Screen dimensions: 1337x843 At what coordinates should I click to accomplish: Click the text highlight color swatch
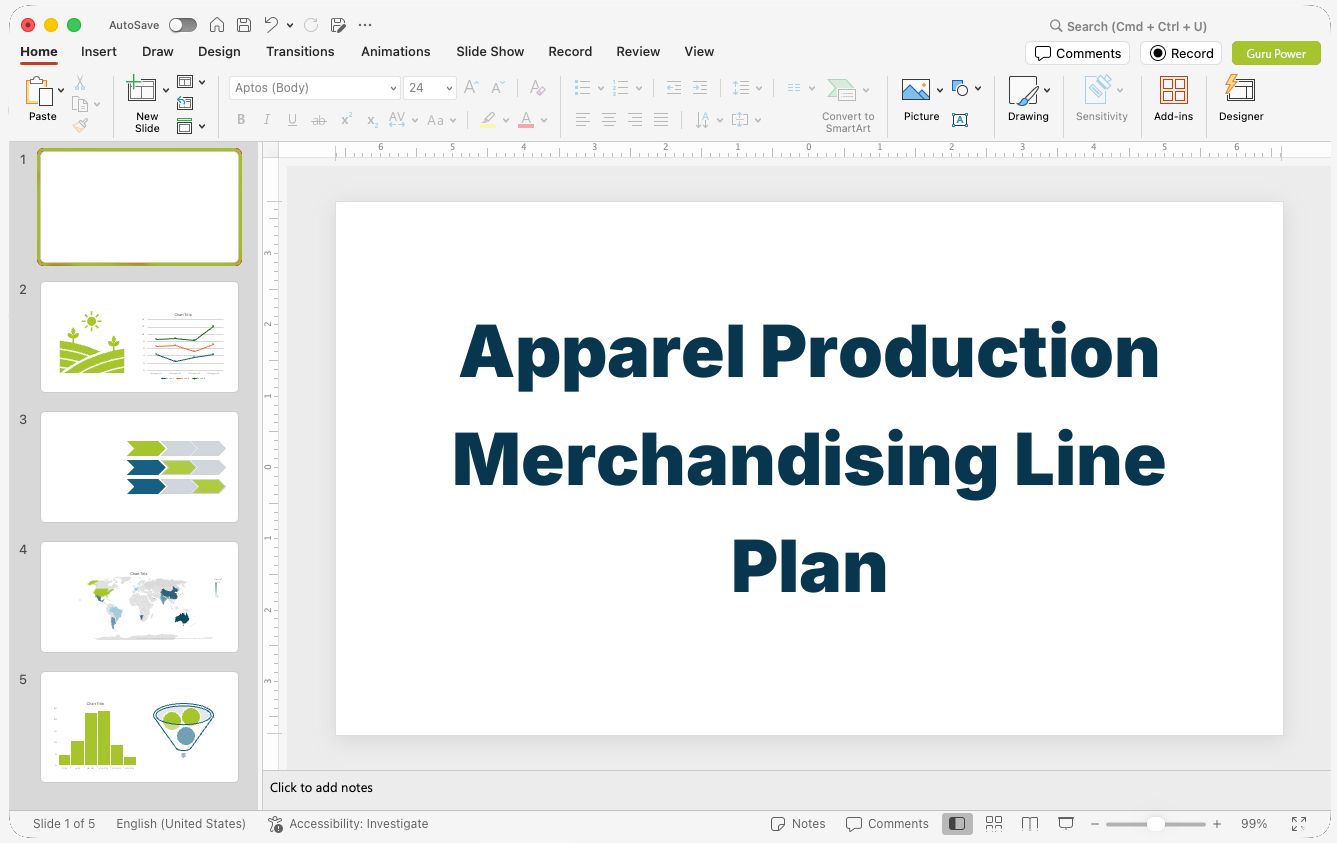(x=488, y=120)
